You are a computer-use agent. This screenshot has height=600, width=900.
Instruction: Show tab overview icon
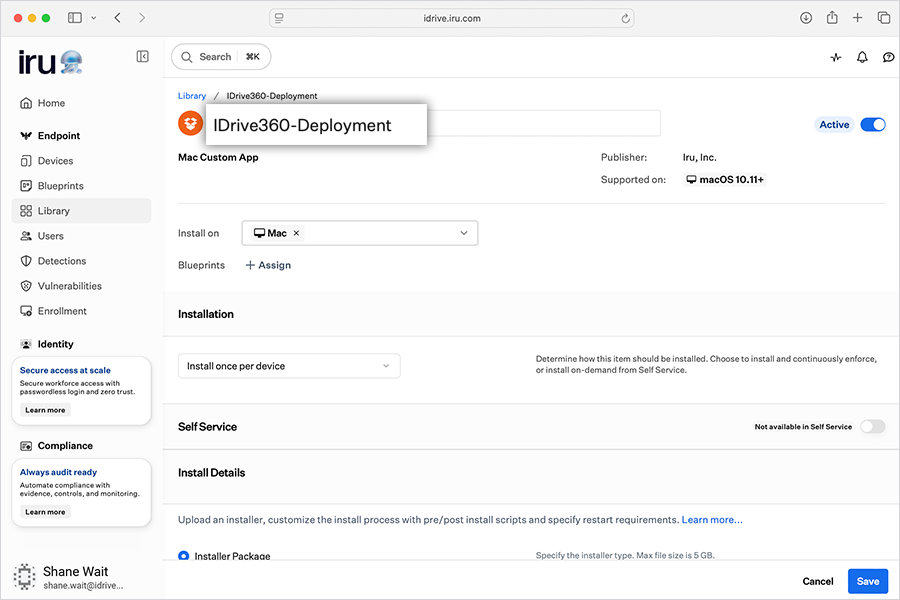click(883, 18)
